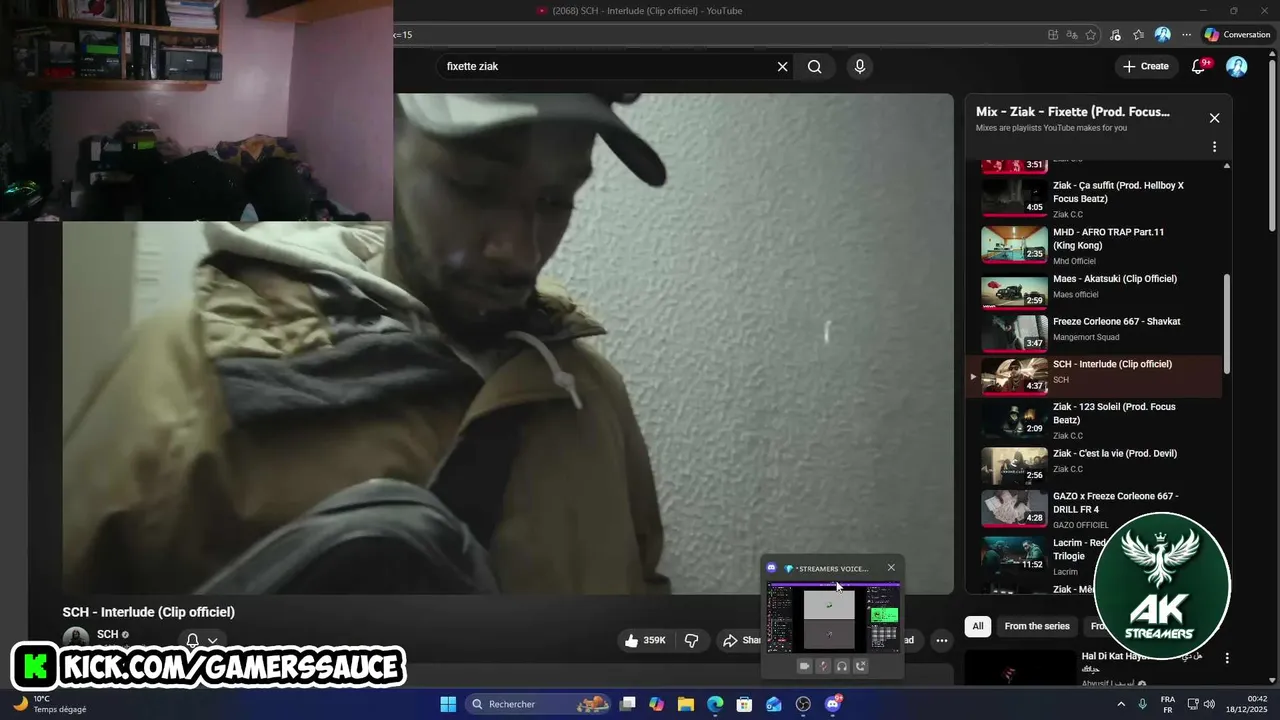The image size is (1280, 720).
Task: Open the Mix playlist options menu
Action: pos(1214,147)
